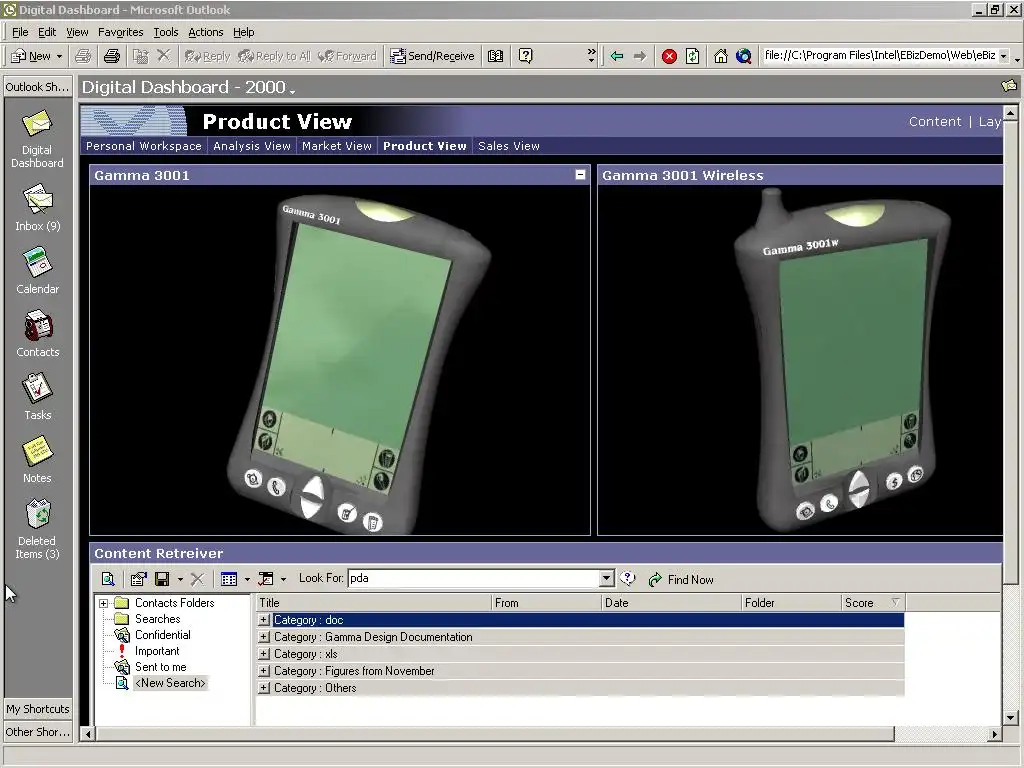Screen dimensions: 1024x768
Task: Open the address bar dropdown
Action: [1004, 56]
